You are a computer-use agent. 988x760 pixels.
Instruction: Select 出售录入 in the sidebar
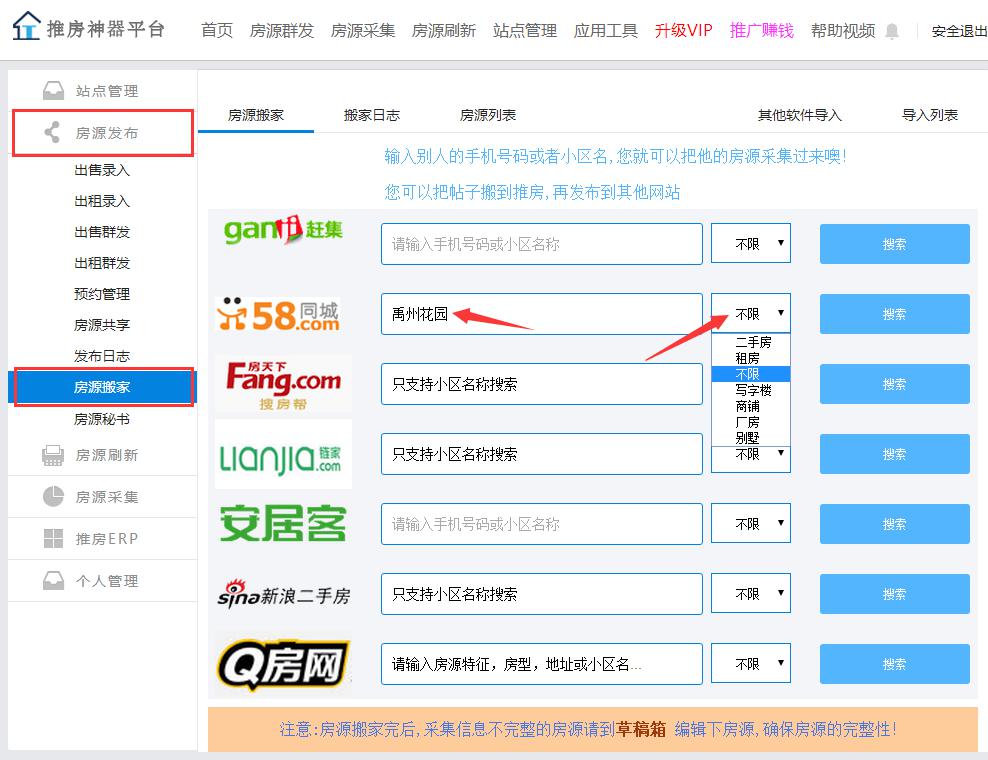[102, 170]
